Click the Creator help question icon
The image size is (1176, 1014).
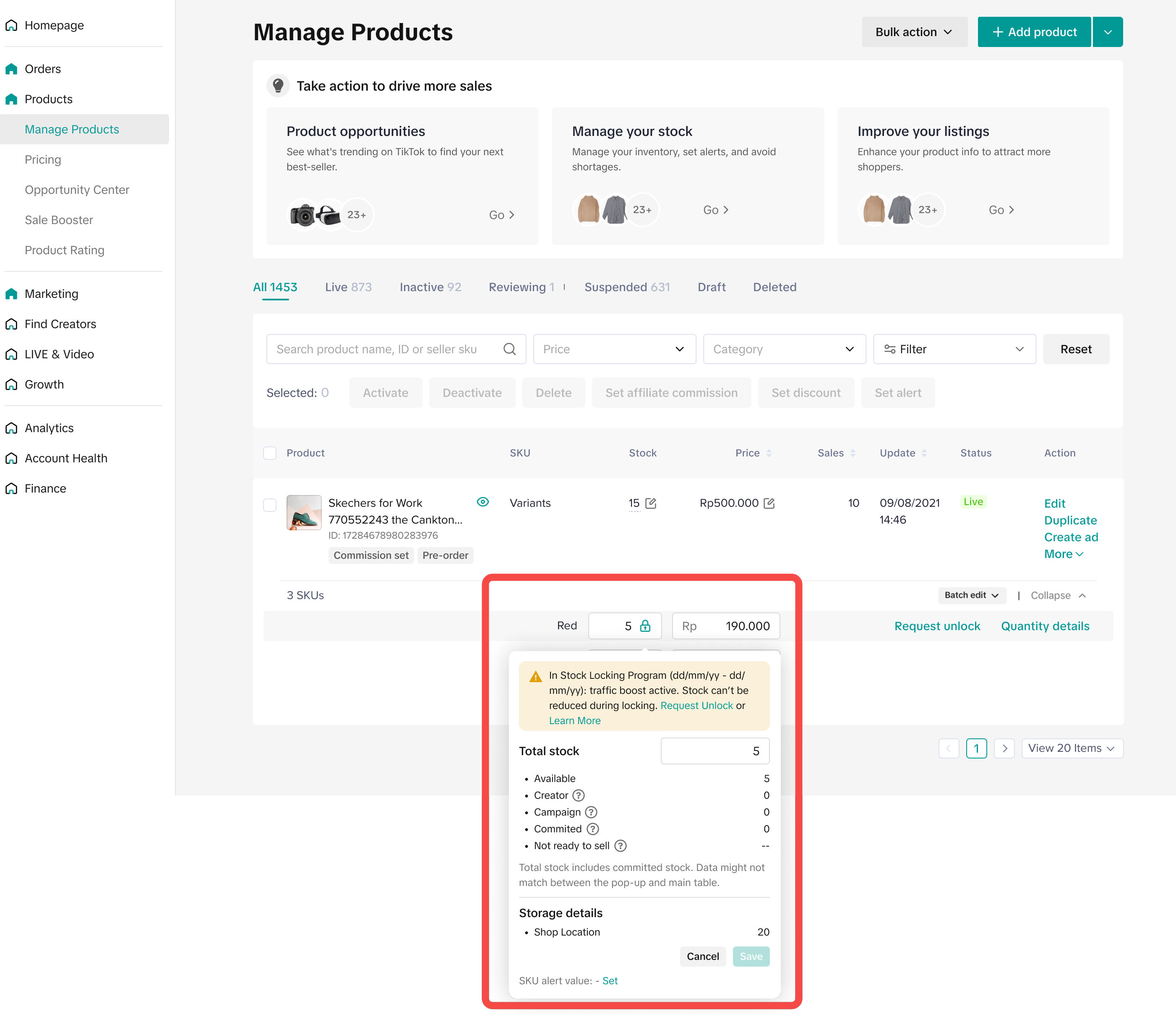pos(579,795)
